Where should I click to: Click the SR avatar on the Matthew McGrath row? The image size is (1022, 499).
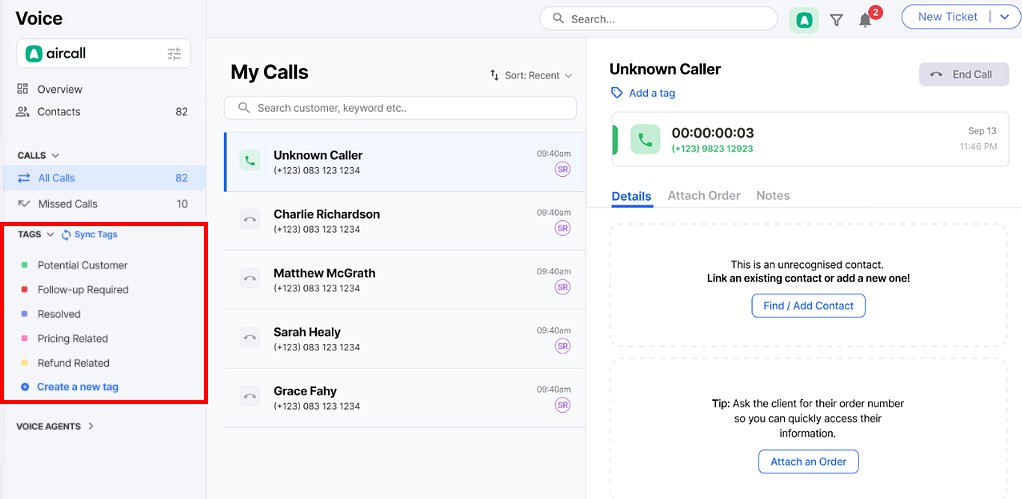562,287
